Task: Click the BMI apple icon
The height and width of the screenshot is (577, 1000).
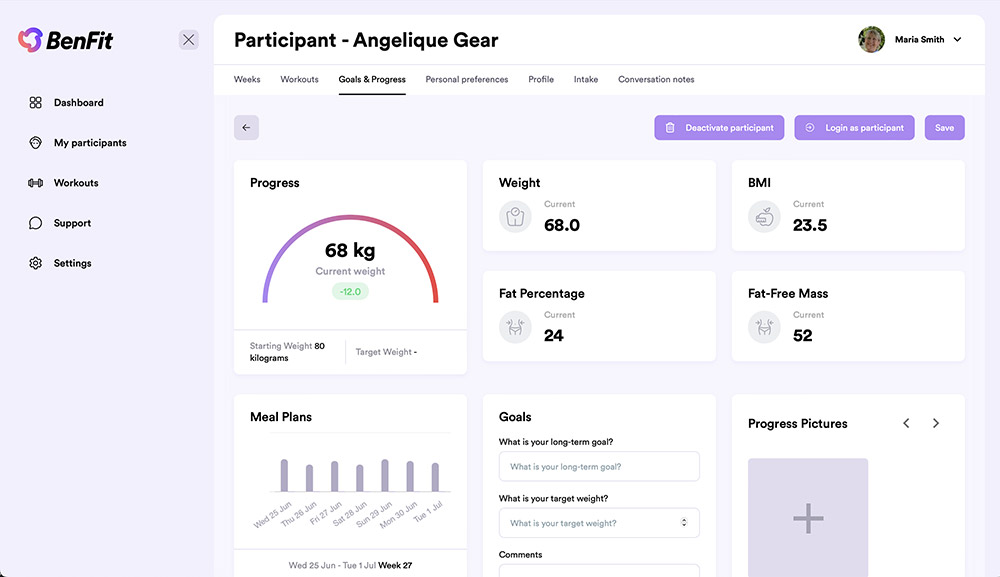Action: click(764, 216)
